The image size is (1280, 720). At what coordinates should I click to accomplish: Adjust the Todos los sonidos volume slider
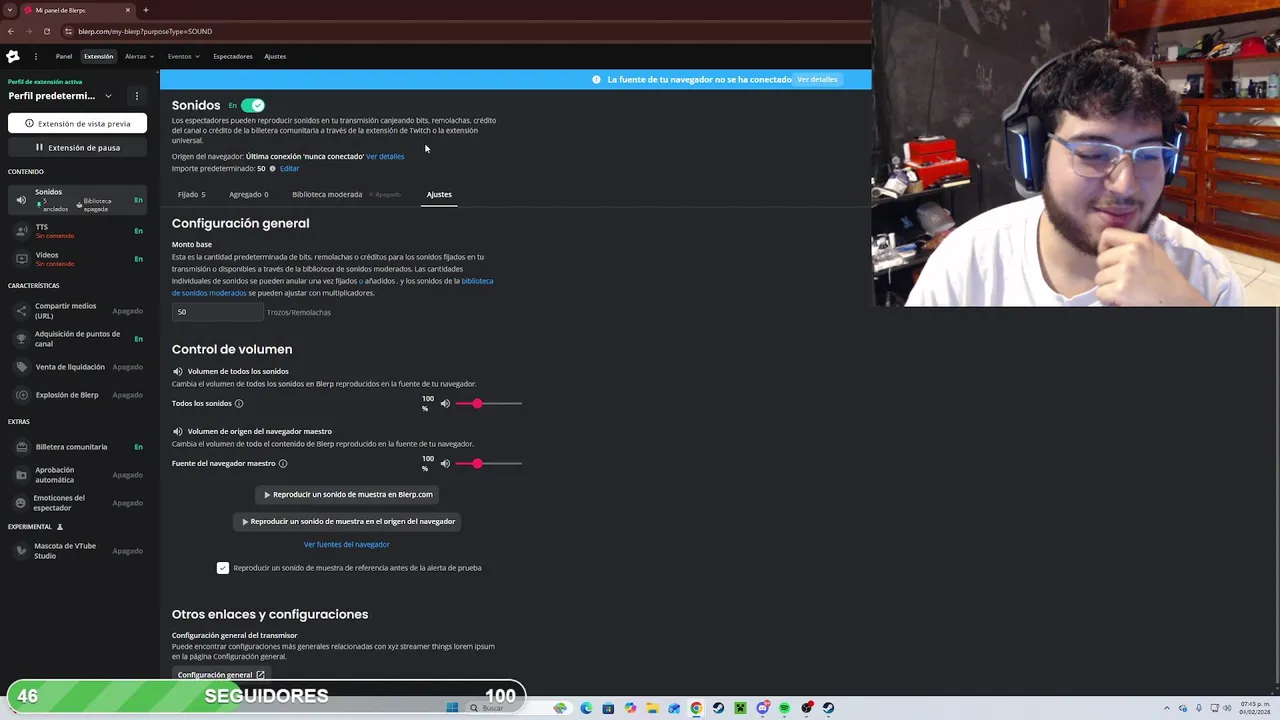click(x=489, y=404)
